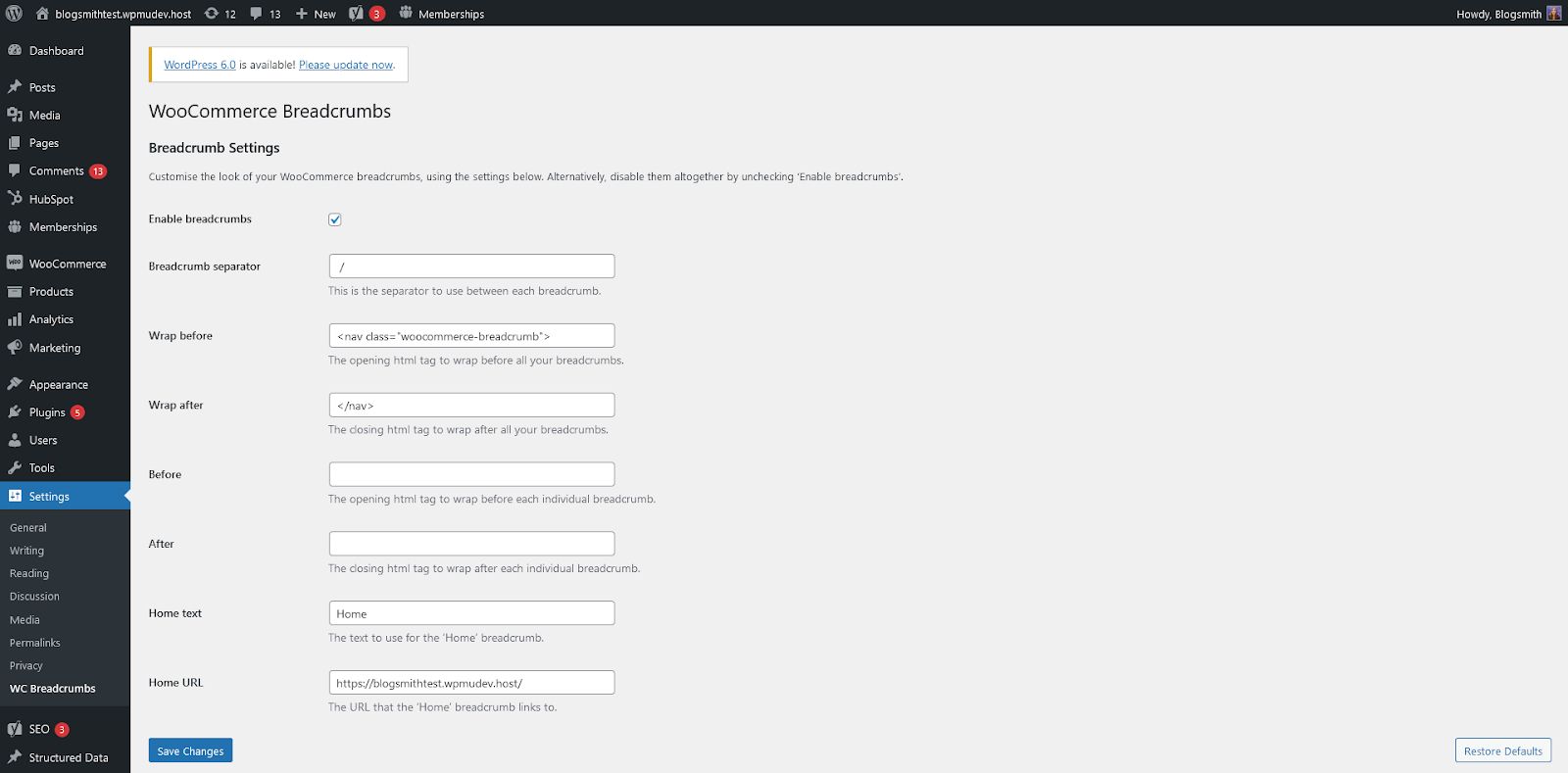Viewport: 1568px width, 773px height.
Task: Click the empty Before input field
Action: (x=471, y=474)
